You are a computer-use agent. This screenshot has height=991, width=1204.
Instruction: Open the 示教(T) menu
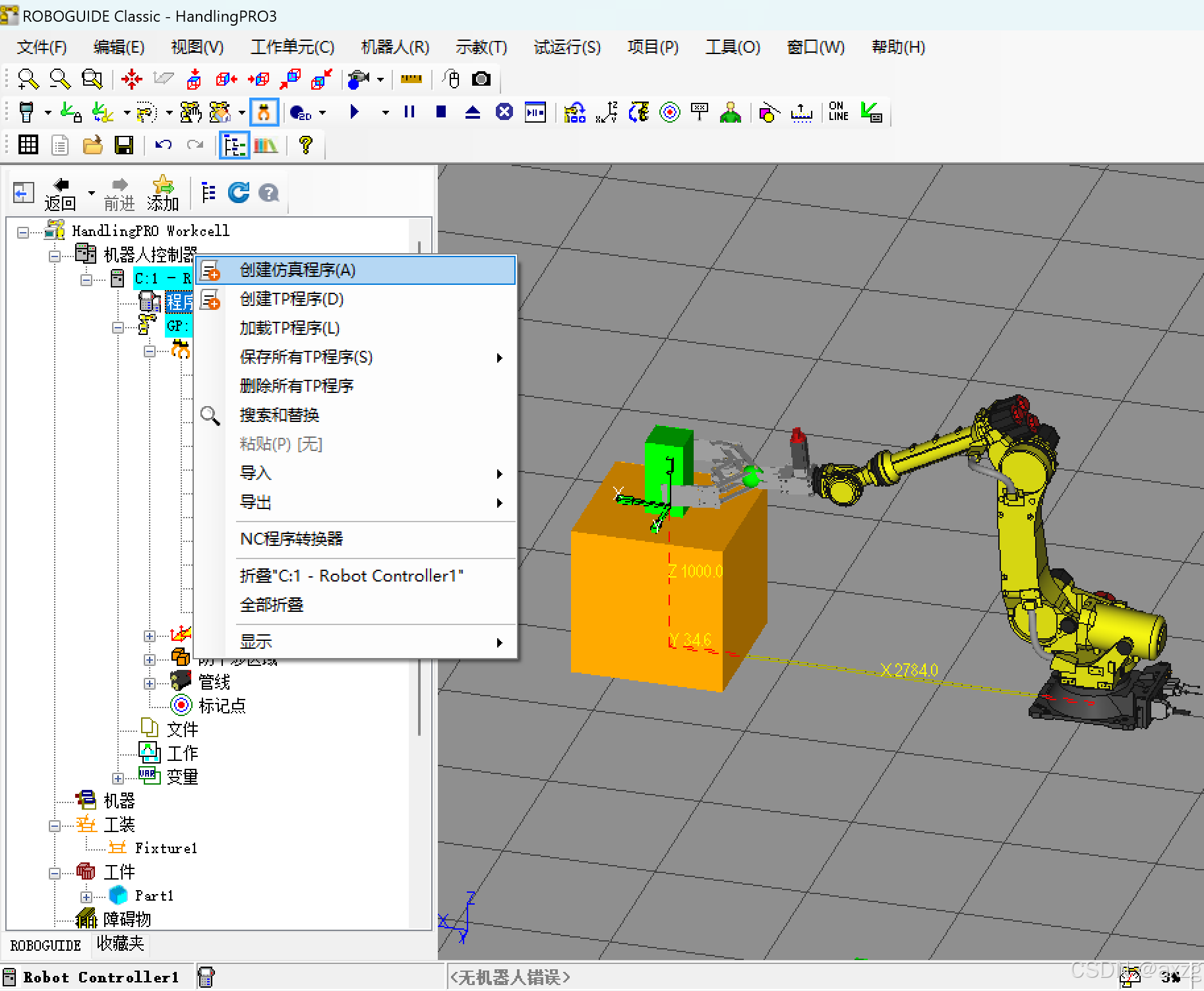[x=481, y=47]
